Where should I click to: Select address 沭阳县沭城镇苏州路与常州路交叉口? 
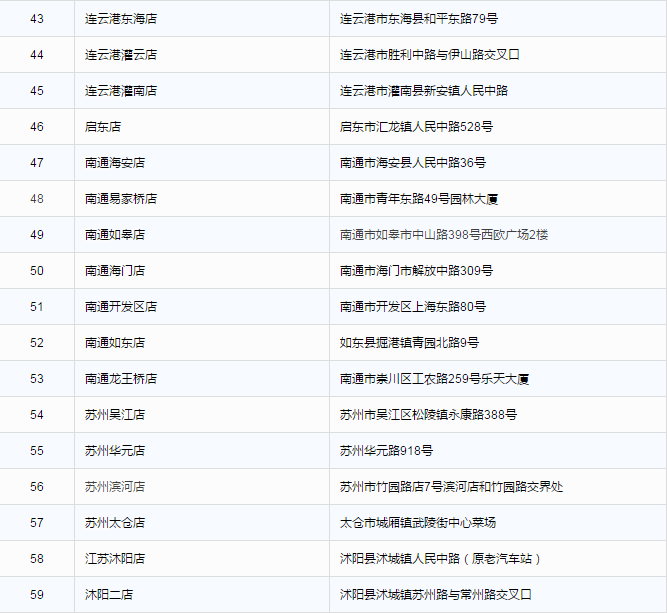tap(436, 595)
